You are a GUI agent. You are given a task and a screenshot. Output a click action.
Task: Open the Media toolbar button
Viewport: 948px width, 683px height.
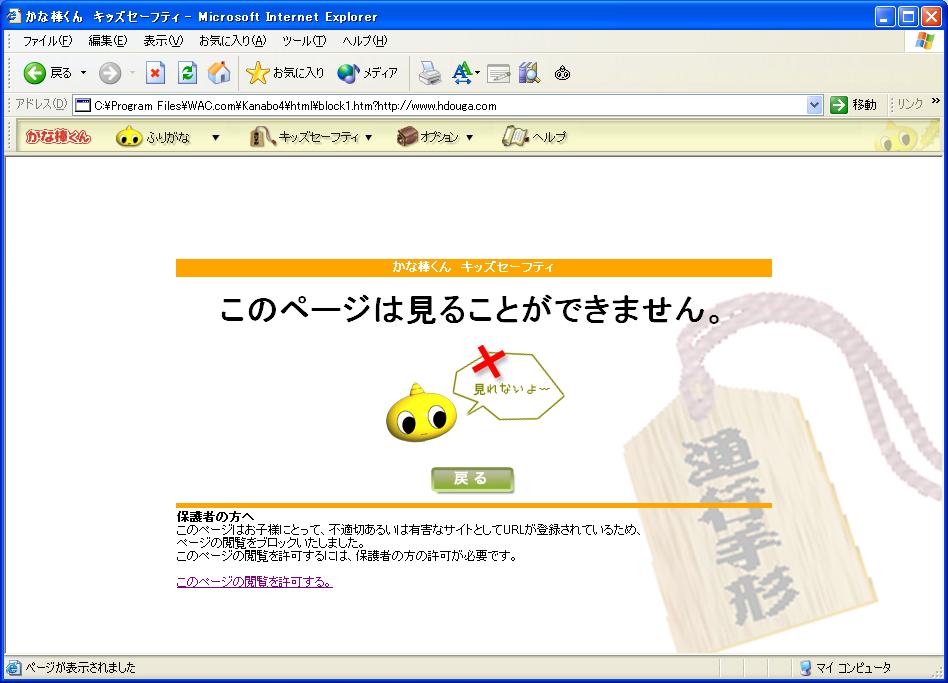[x=368, y=73]
